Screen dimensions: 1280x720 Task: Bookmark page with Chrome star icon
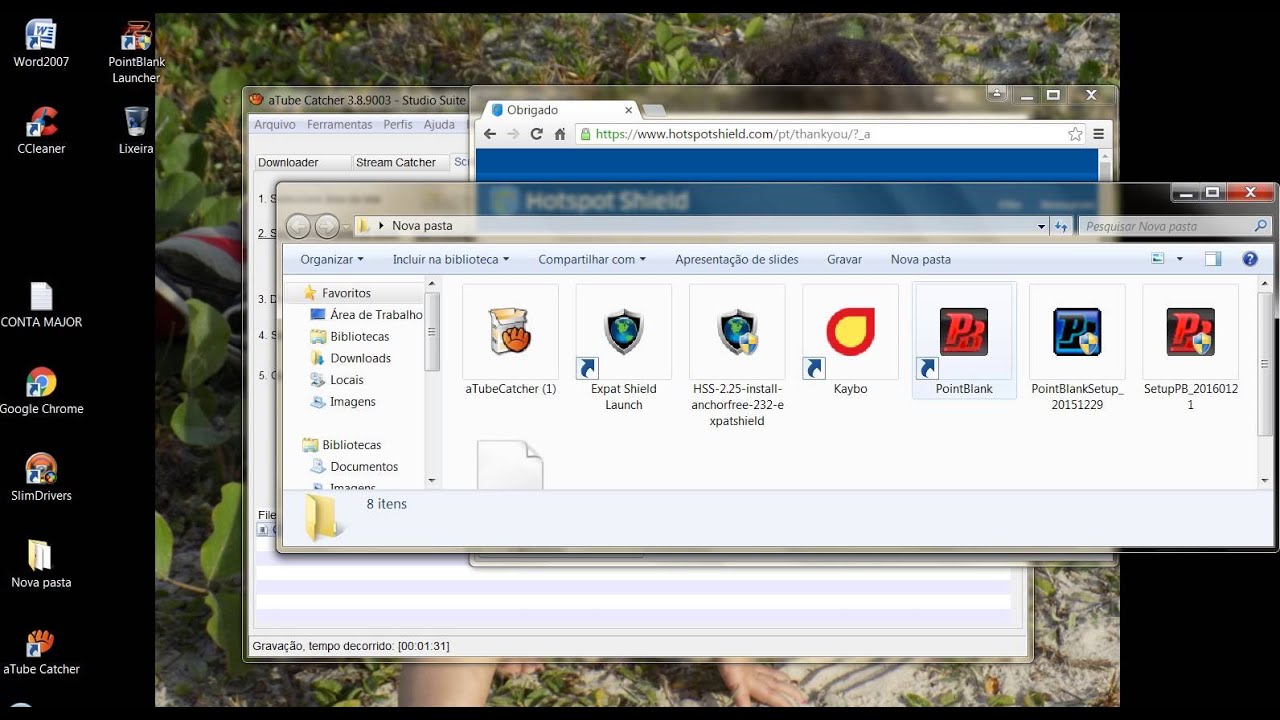point(1075,134)
